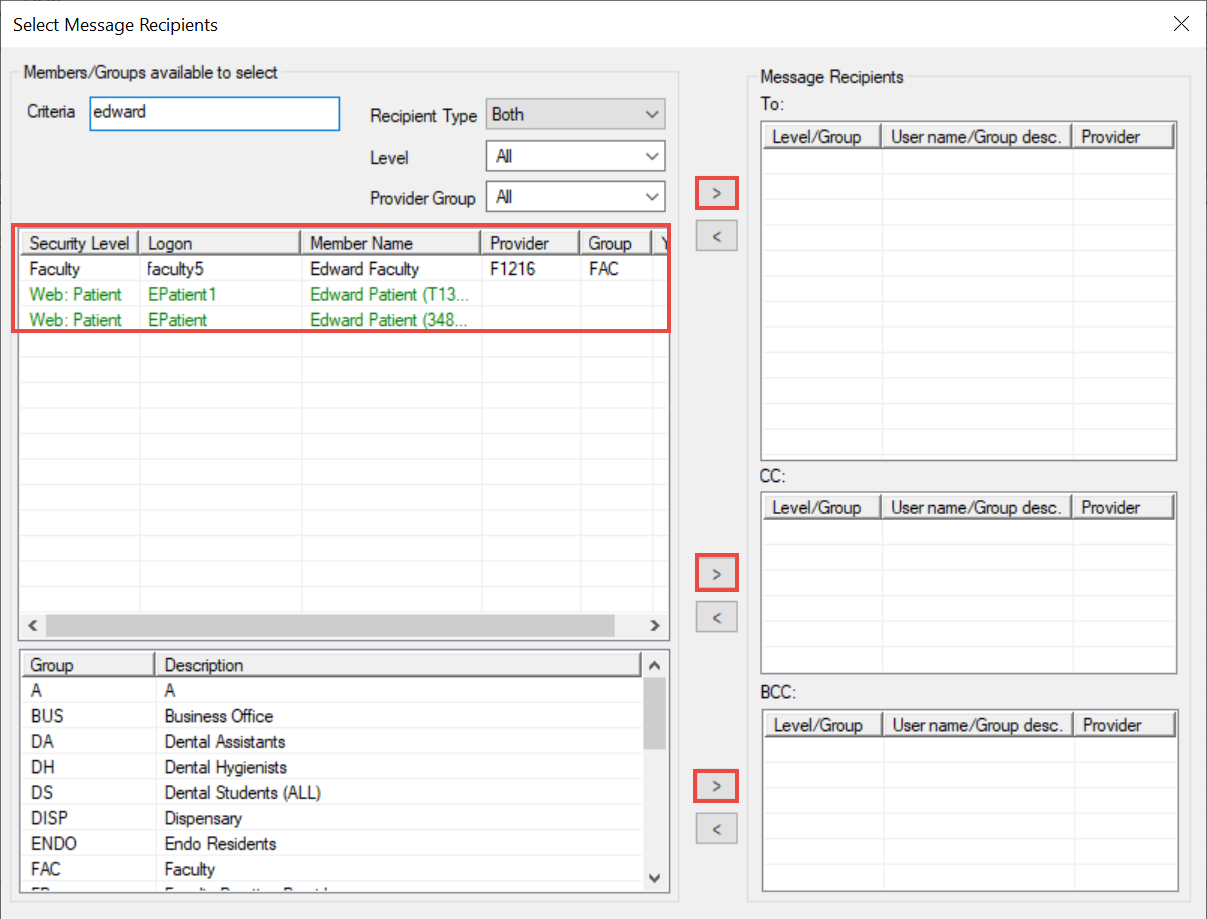The height and width of the screenshot is (919, 1207).
Task: Select the Edward Faculty row
Action: point(364,269)
